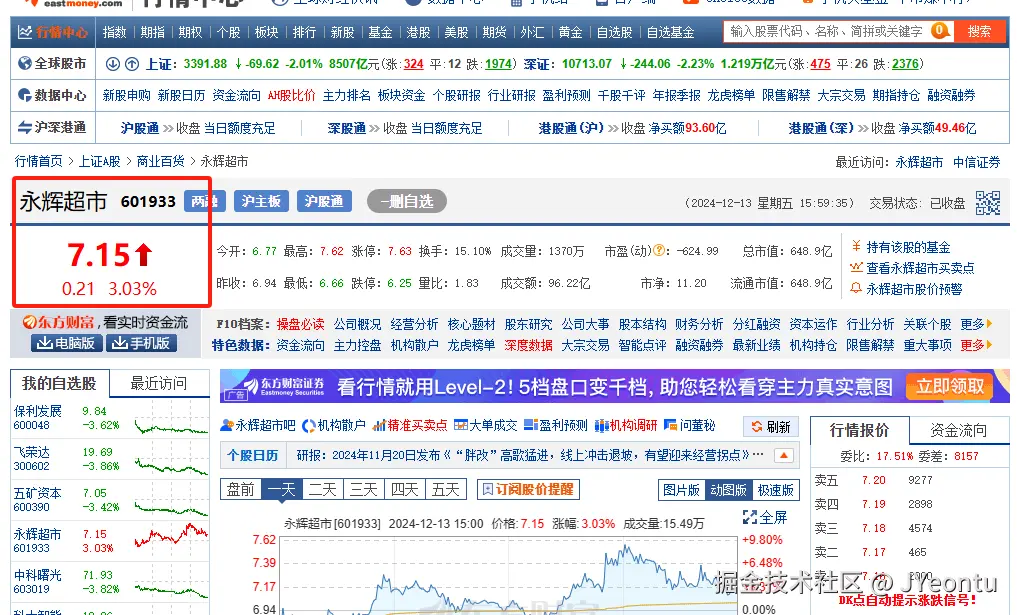Click the 沪股通 tag button
The image size is (1017, 615).
324,201
